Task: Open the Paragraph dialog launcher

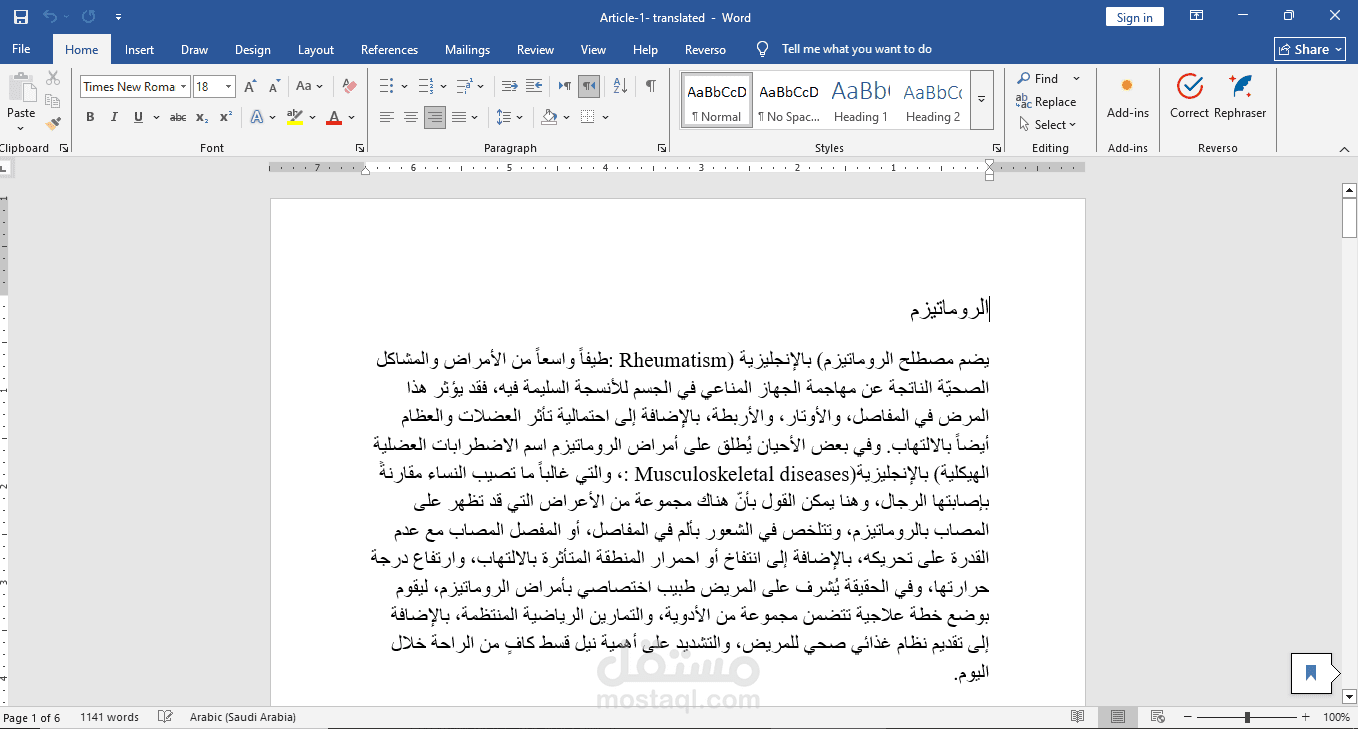Action: click(662, 148)
